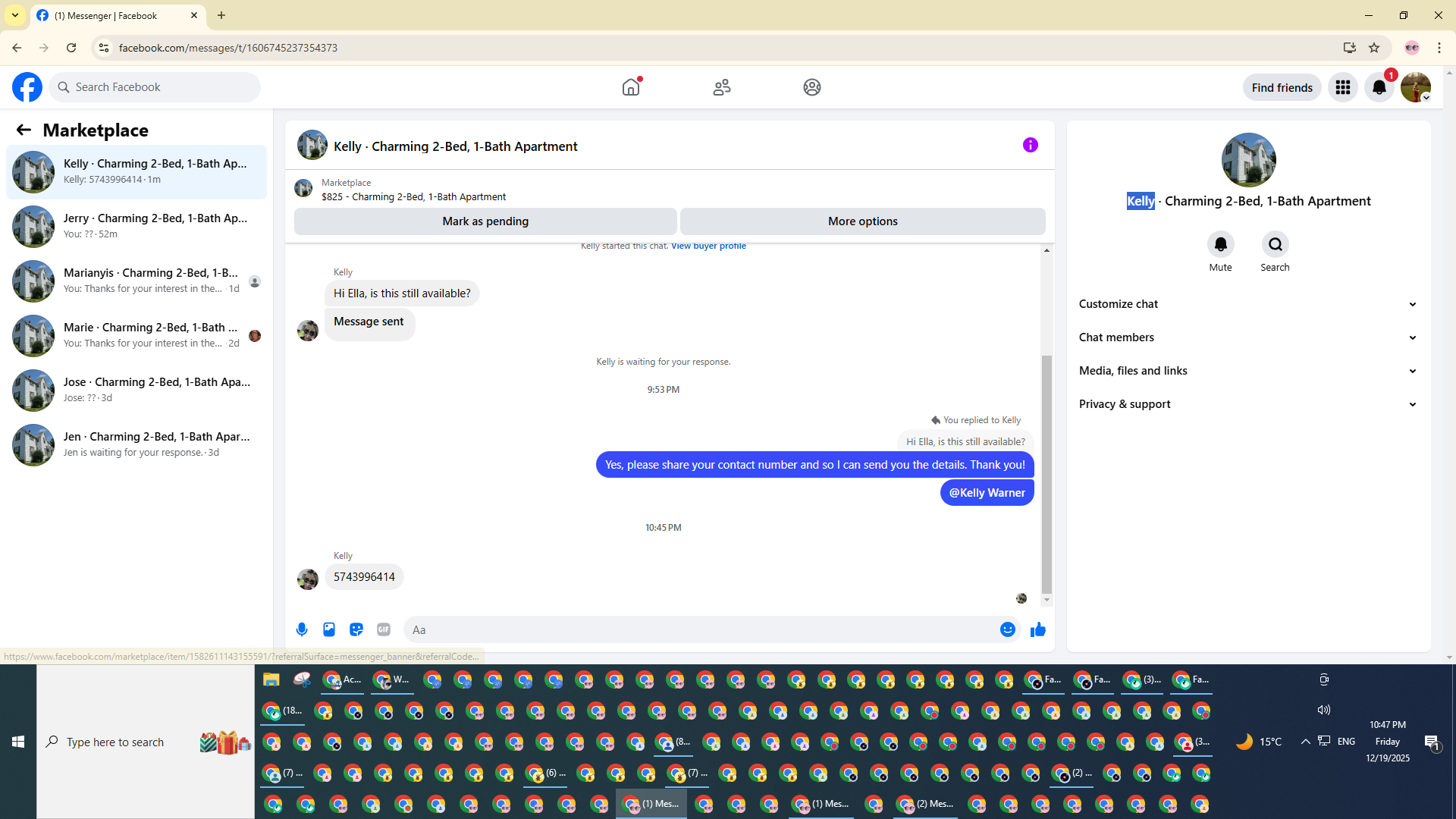Click the voice clip microphone icon
The width and height of the screenshot is (1456, 819).
(x=302, y=629)
